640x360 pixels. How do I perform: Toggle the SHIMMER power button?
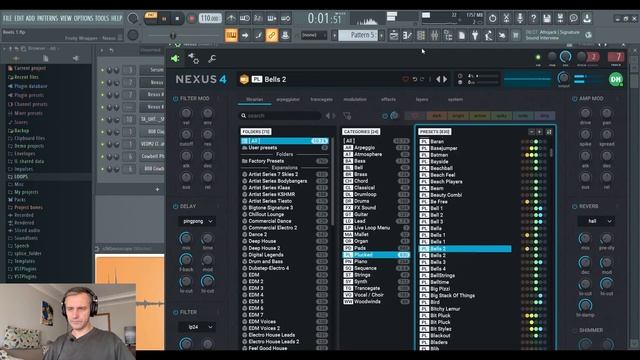click(x=575, y=330)
